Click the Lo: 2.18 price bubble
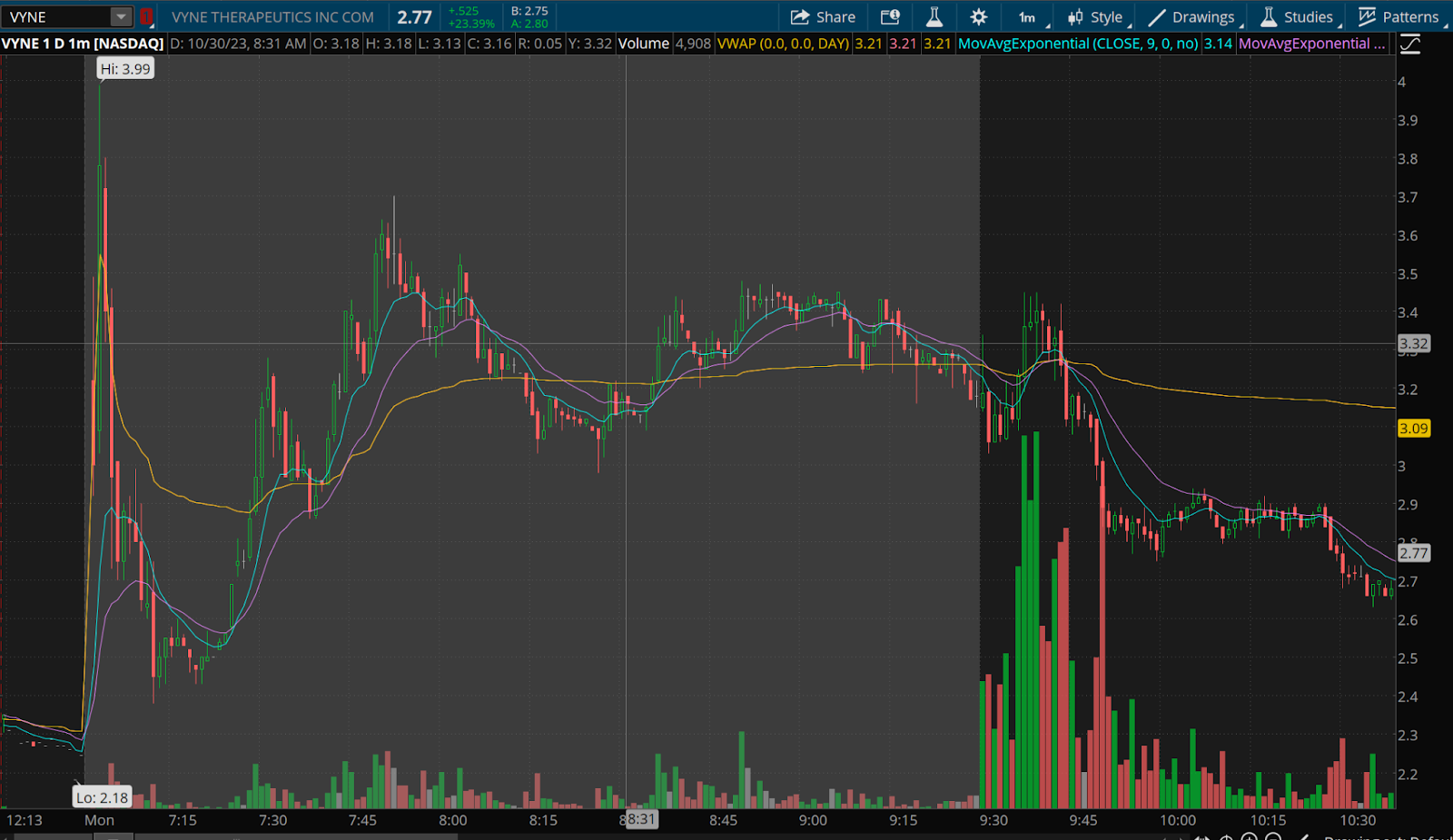 [102, 797]
